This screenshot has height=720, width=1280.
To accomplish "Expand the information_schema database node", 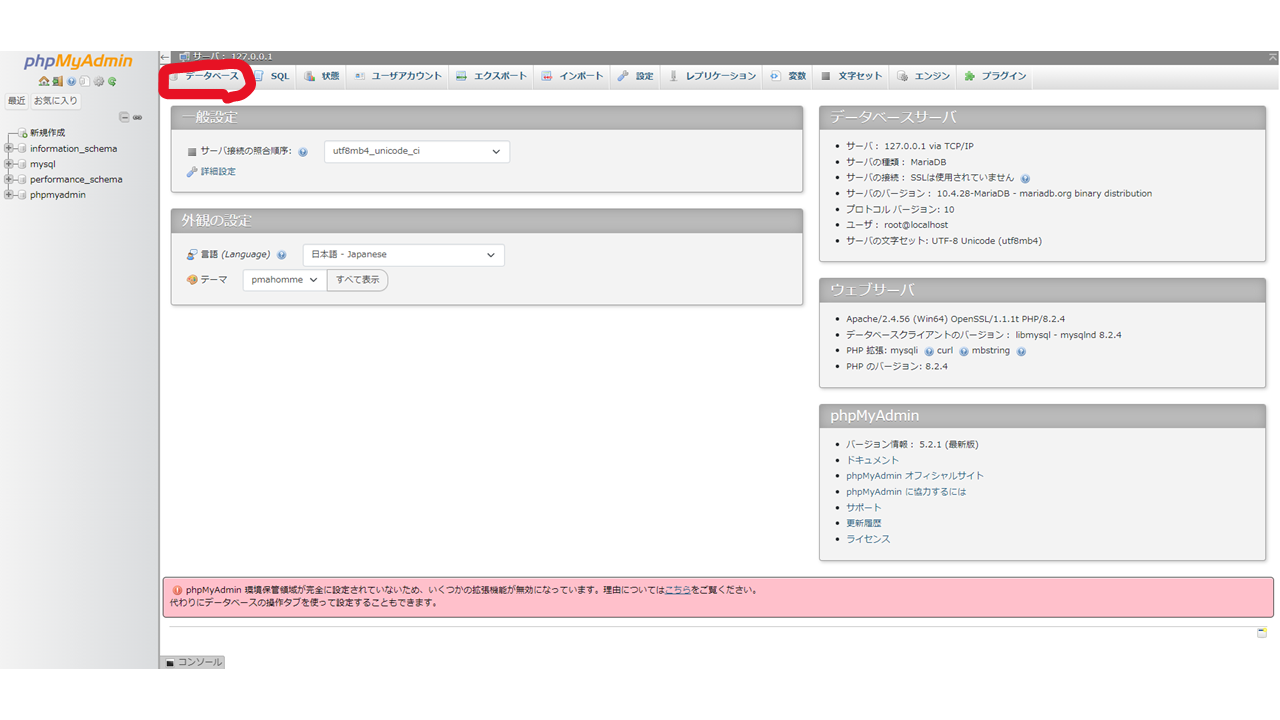I will (x=8, y=149).
